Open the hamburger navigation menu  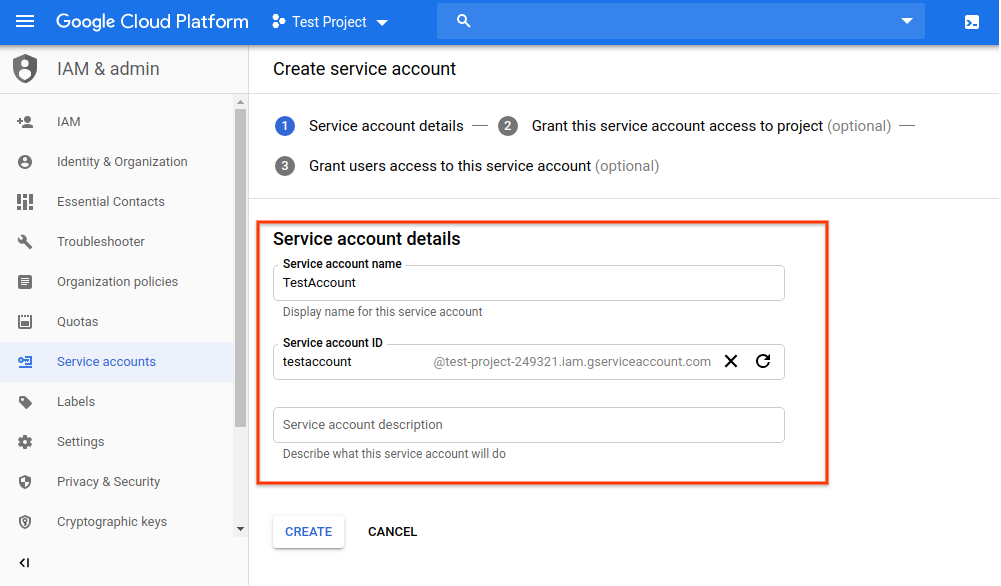click(x=25, y=21)
